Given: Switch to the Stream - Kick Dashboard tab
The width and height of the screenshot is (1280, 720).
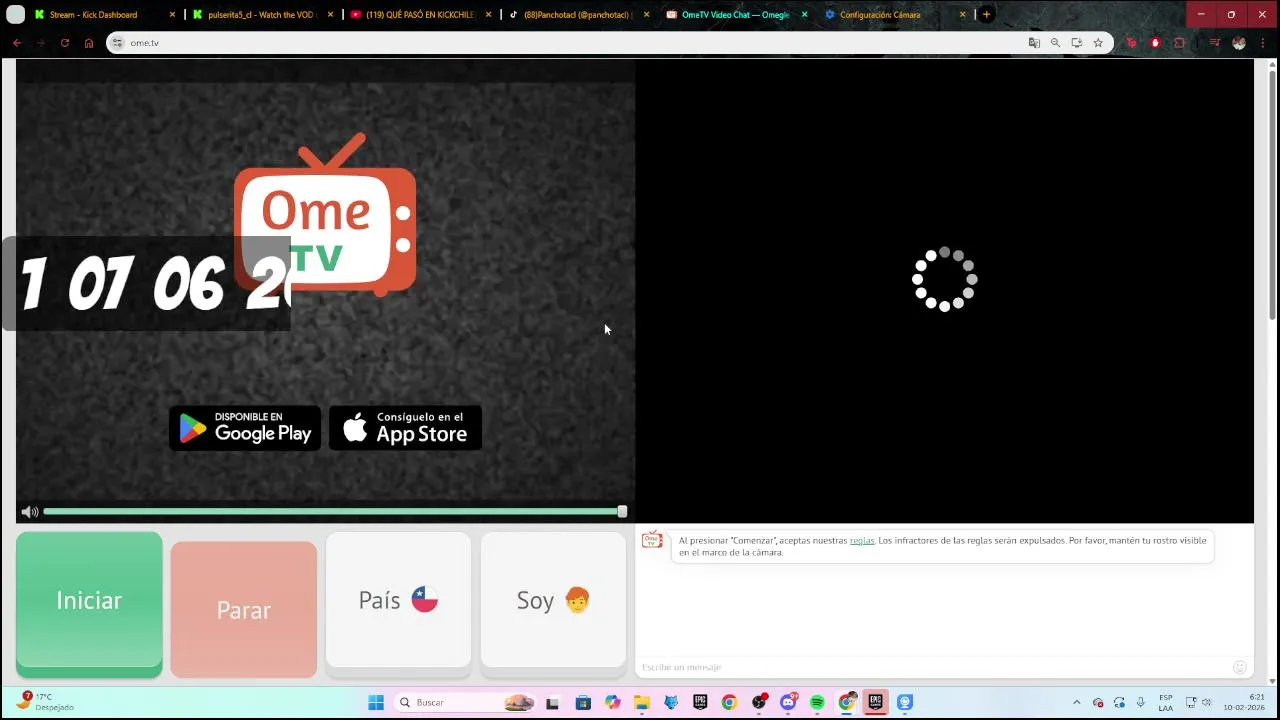Looking at the screenshot, I should (93, 15).
